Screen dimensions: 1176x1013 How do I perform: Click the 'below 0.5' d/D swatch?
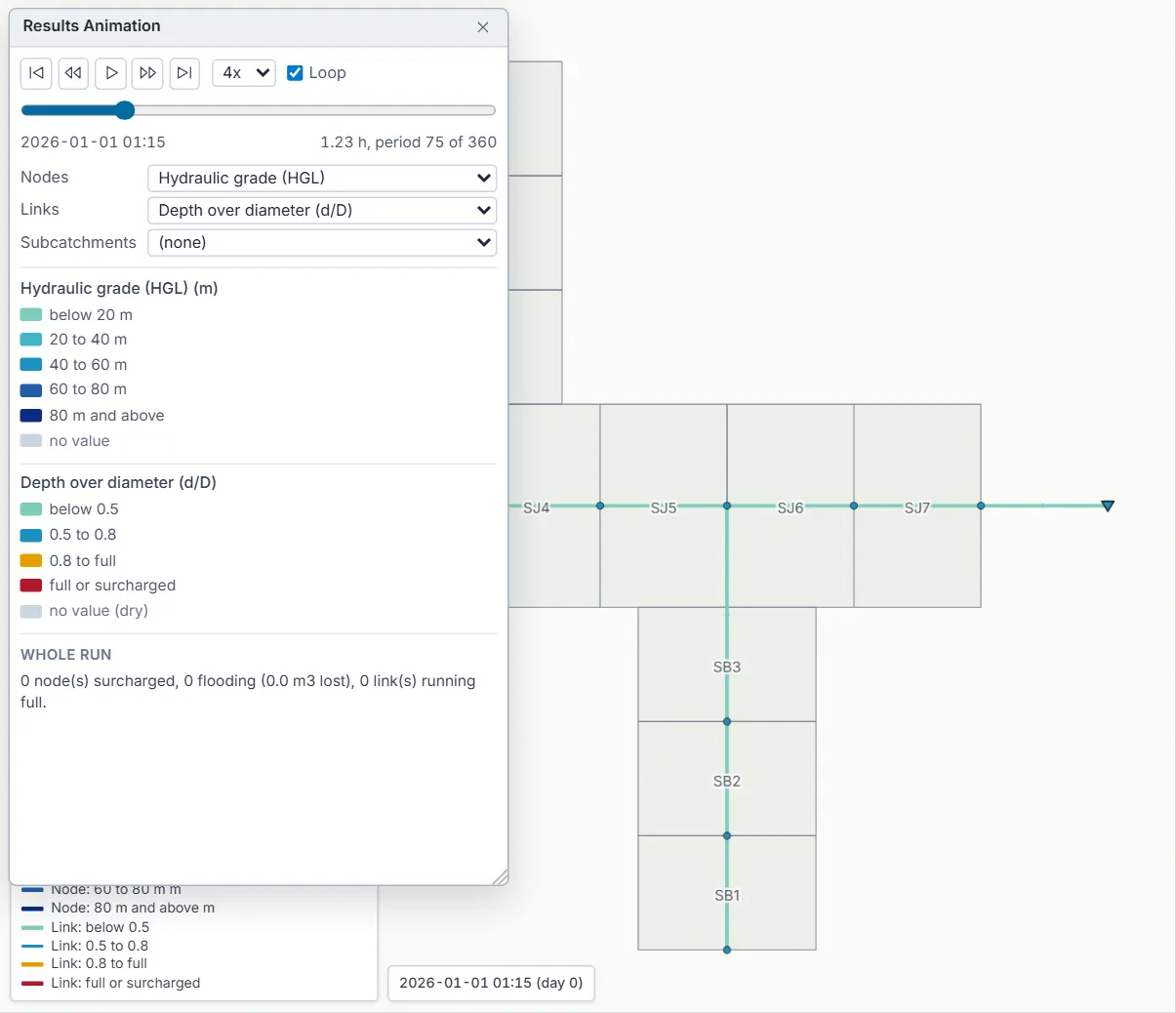click(31, 509)
